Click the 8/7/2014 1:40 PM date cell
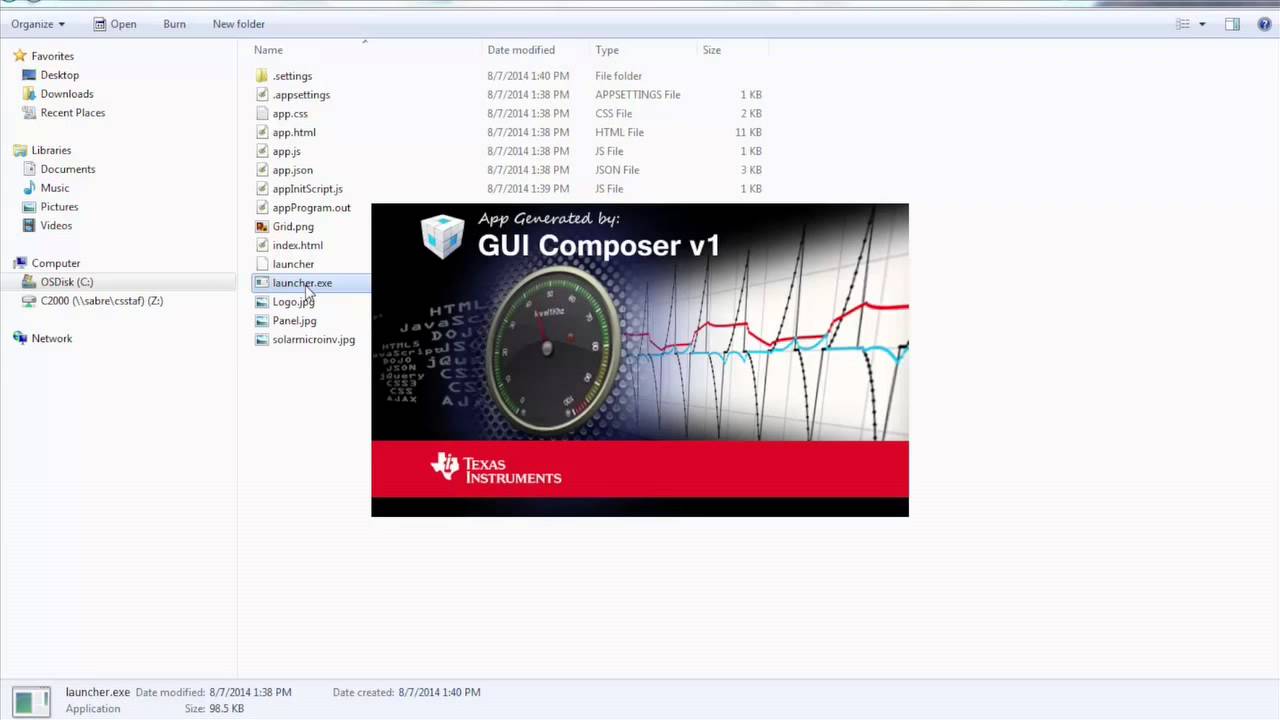The height and width of the screenshot is (720, 1280). 528,76
